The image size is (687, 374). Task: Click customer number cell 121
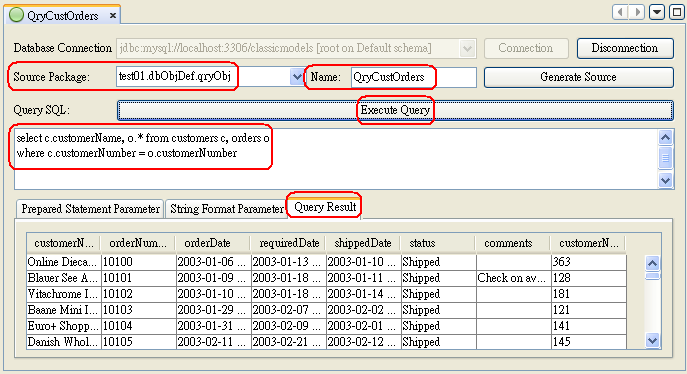(x=588, y=310)
